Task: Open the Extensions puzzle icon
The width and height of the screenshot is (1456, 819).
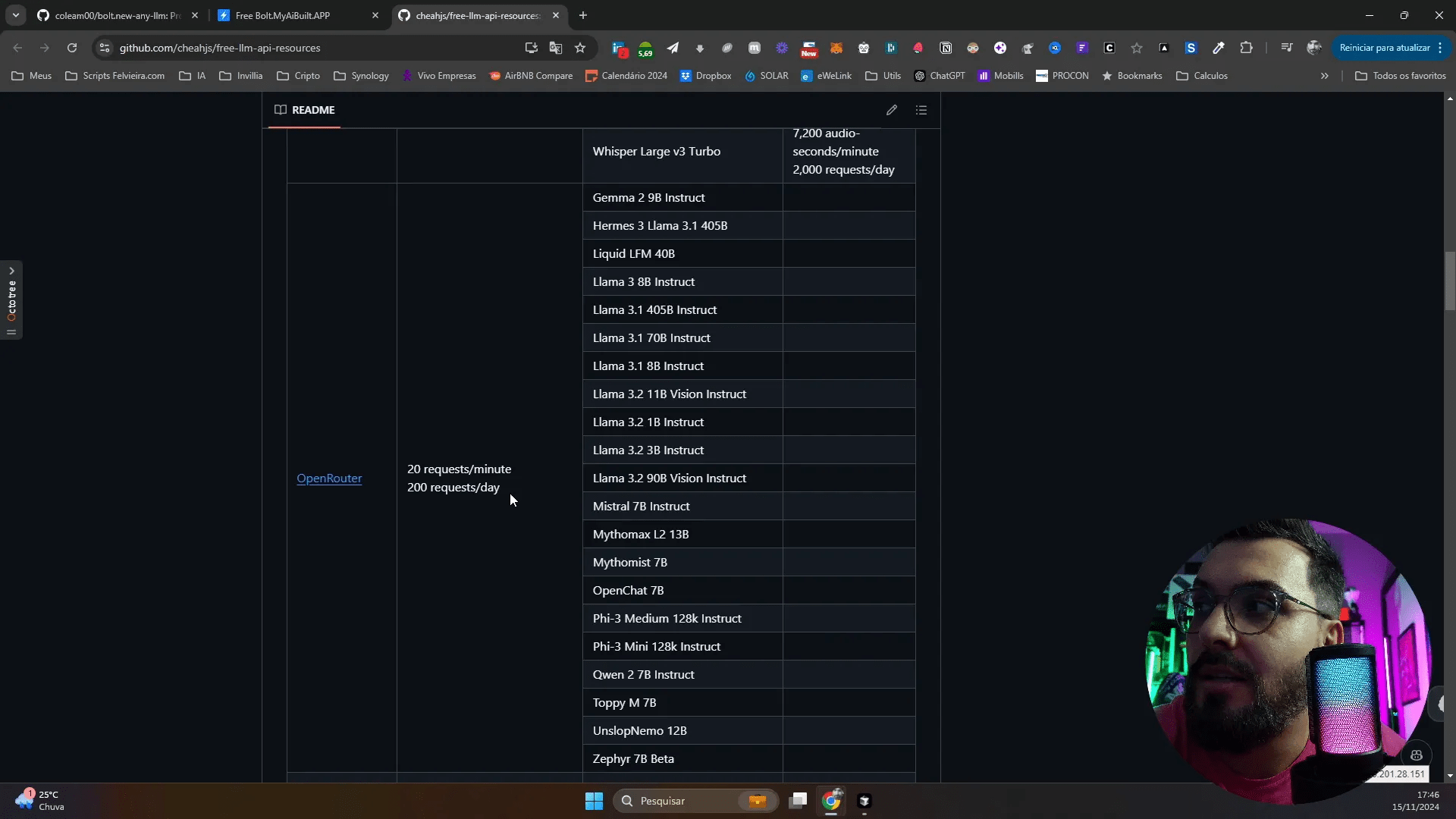Action: [x=1246, y=48]
